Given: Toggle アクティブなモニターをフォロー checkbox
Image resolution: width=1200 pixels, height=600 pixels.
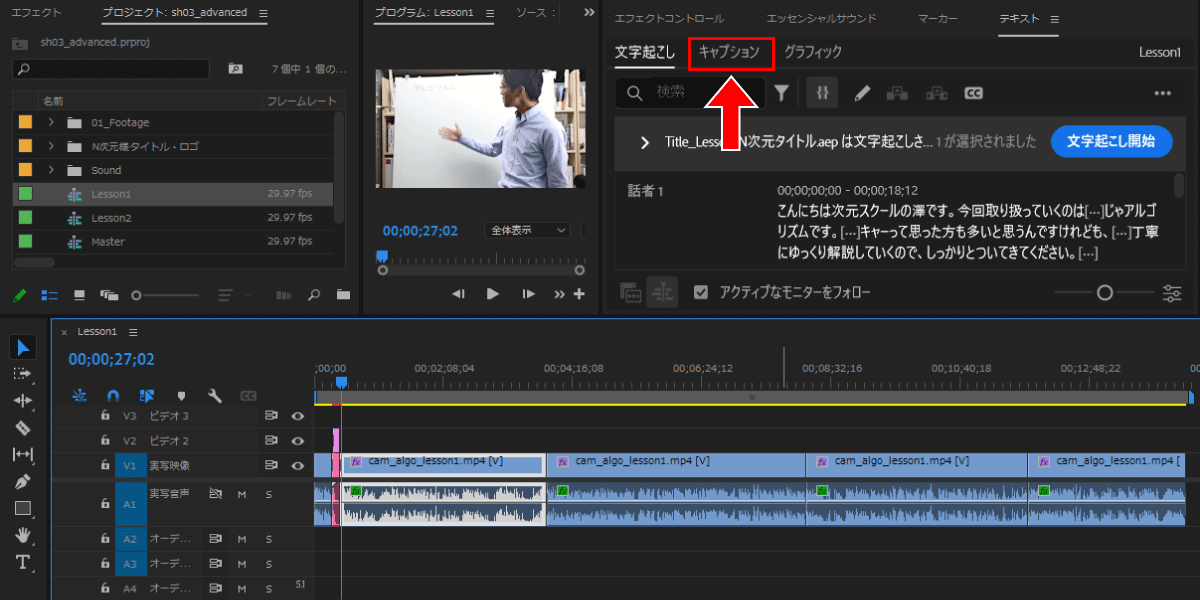Looking at the screenshot, I should (x=701, y=292).
